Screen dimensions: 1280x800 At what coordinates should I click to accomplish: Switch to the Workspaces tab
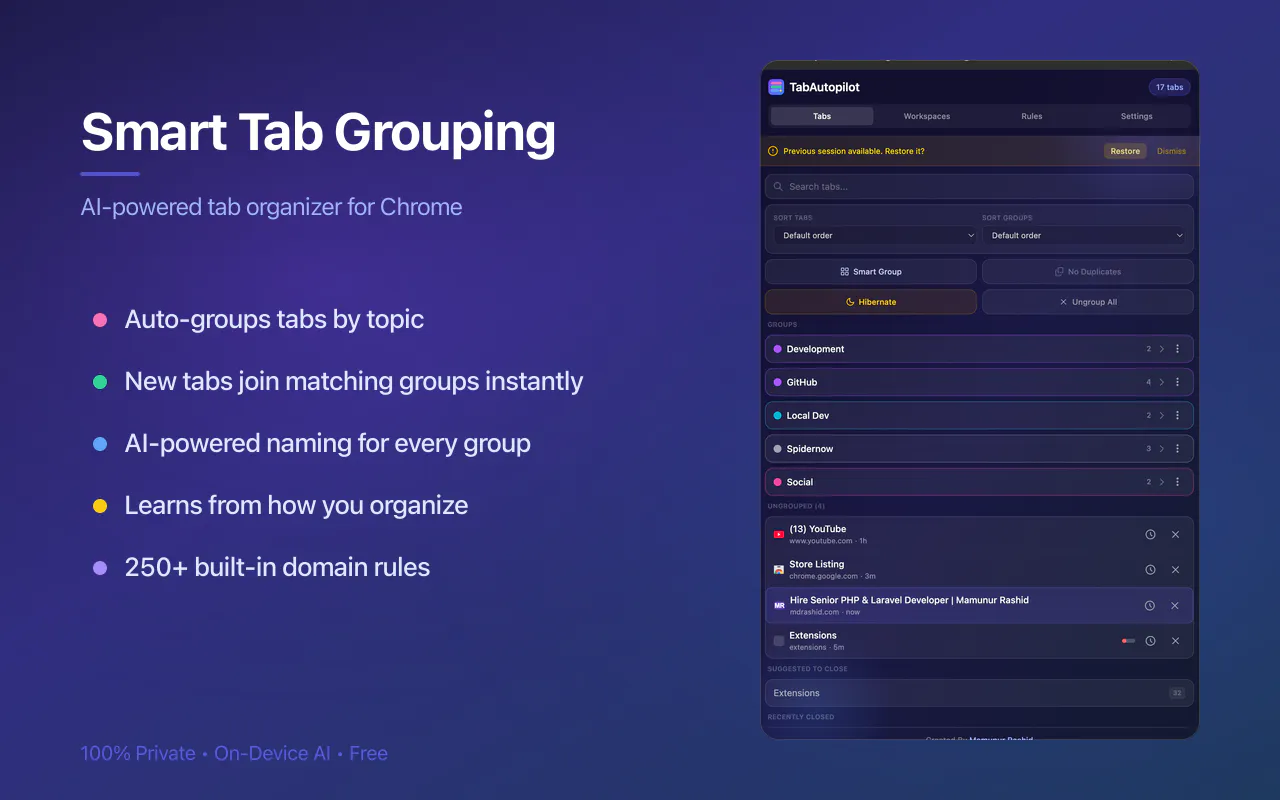click(x=927, y=116)
